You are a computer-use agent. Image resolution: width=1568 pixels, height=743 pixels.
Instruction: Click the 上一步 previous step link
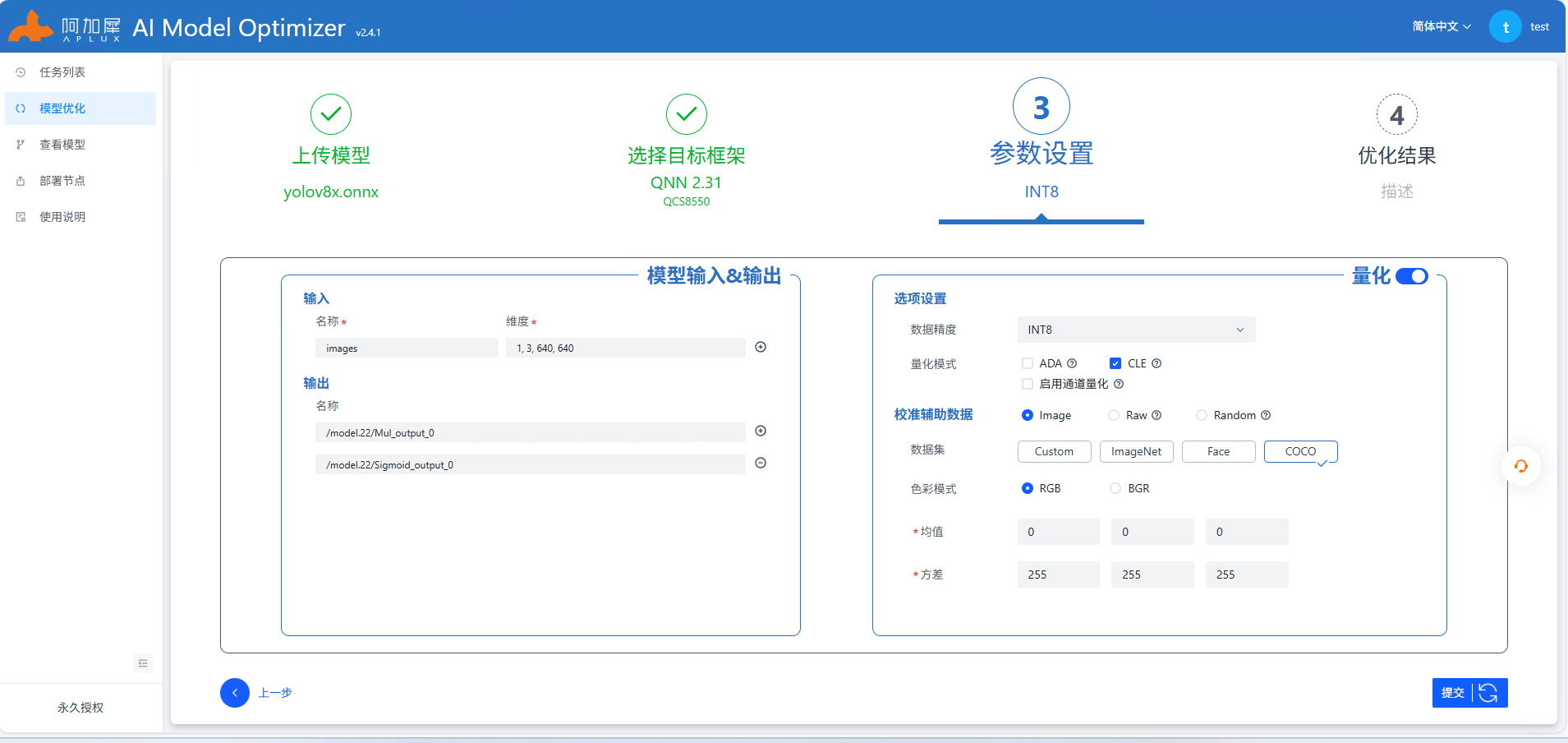(275, 693)
